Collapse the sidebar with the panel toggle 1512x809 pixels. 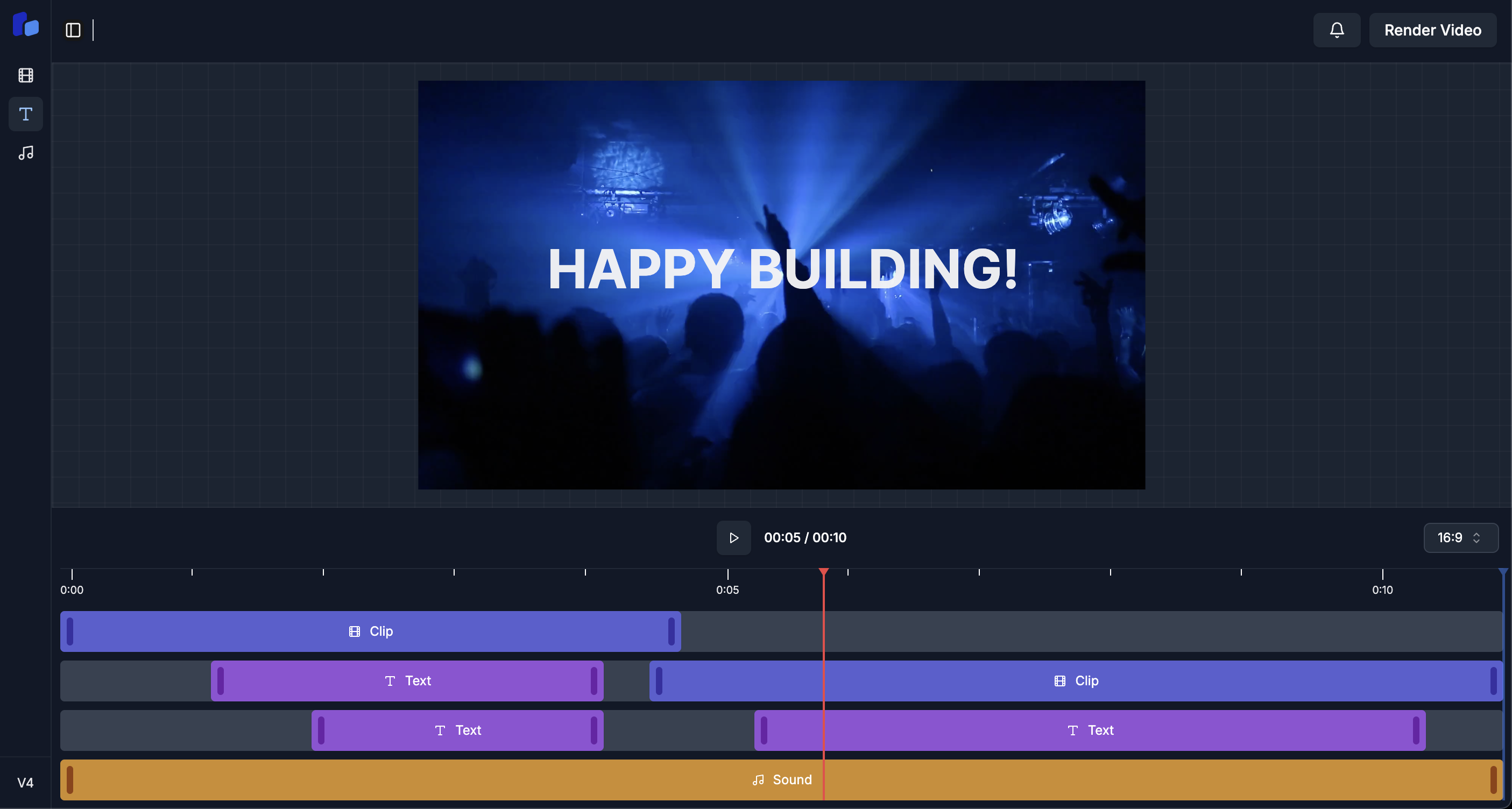[x=72, y=31]
